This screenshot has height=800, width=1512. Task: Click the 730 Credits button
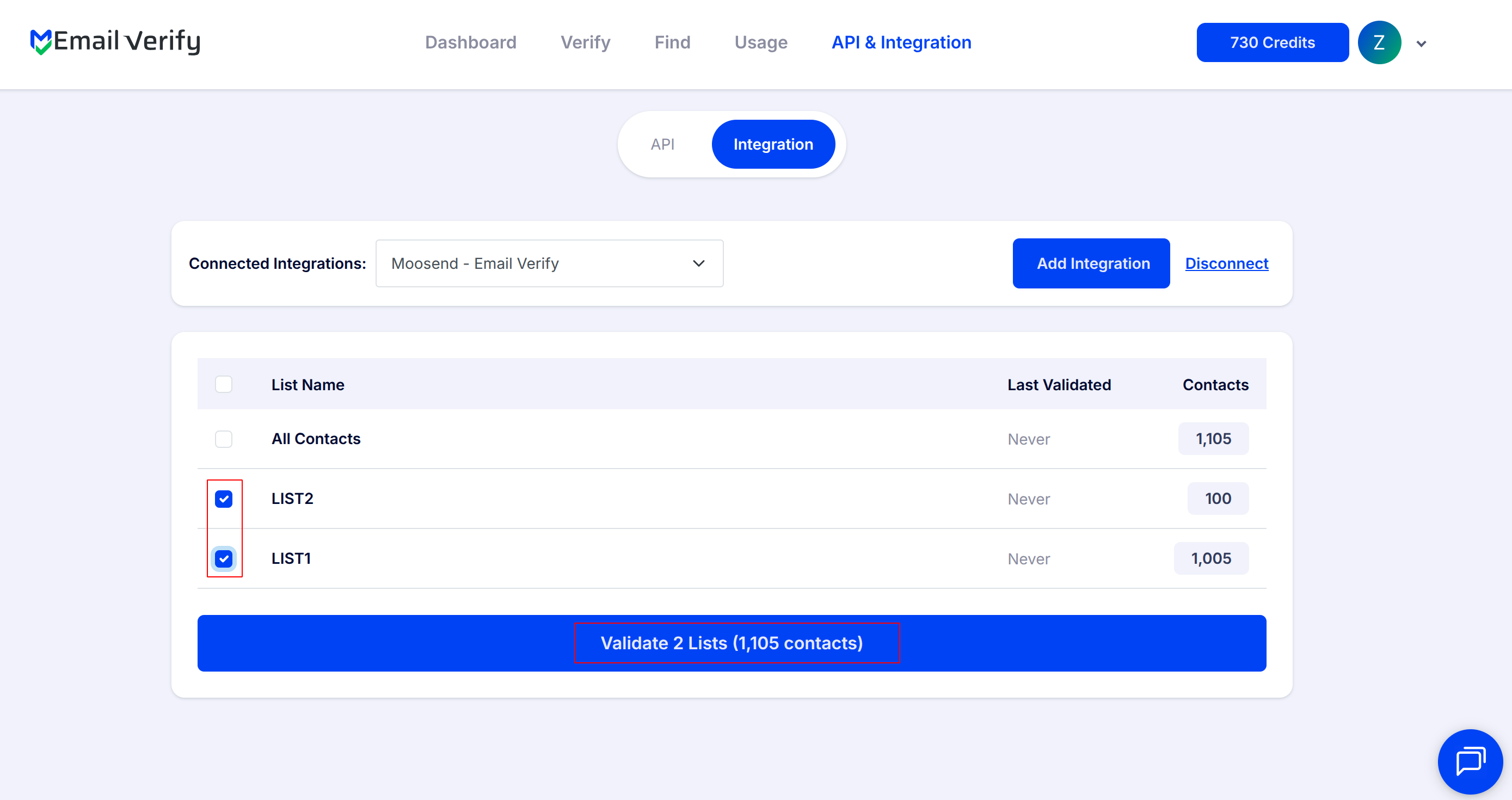coord(1272,42)
